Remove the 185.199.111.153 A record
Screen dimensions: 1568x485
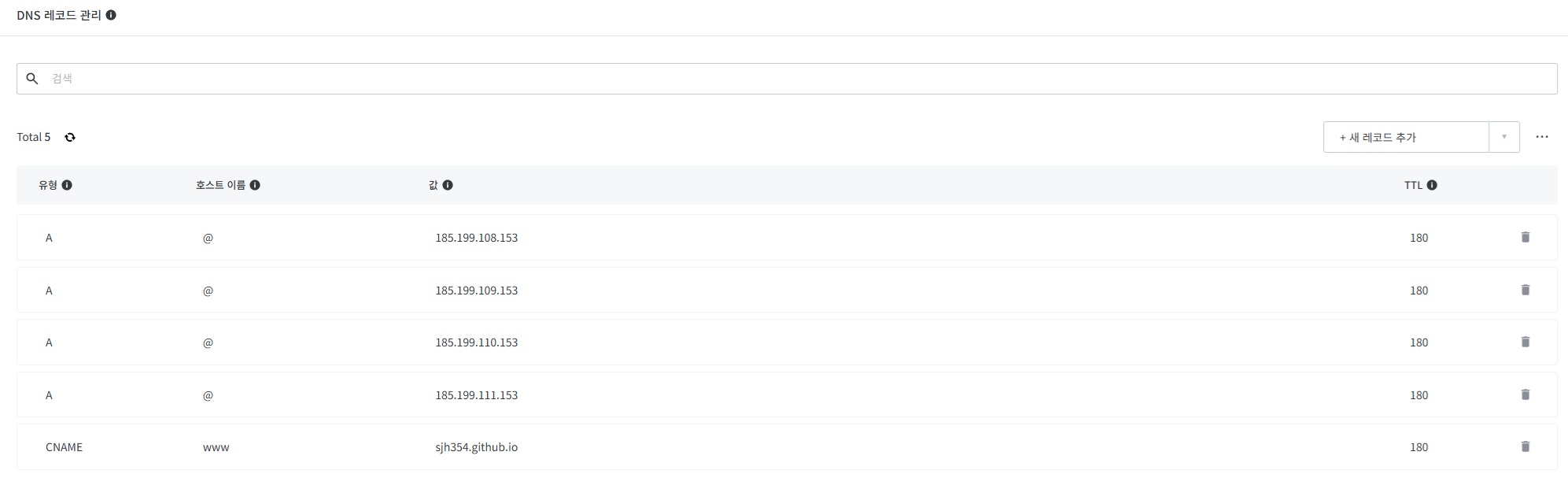(x=1525, y=394)
